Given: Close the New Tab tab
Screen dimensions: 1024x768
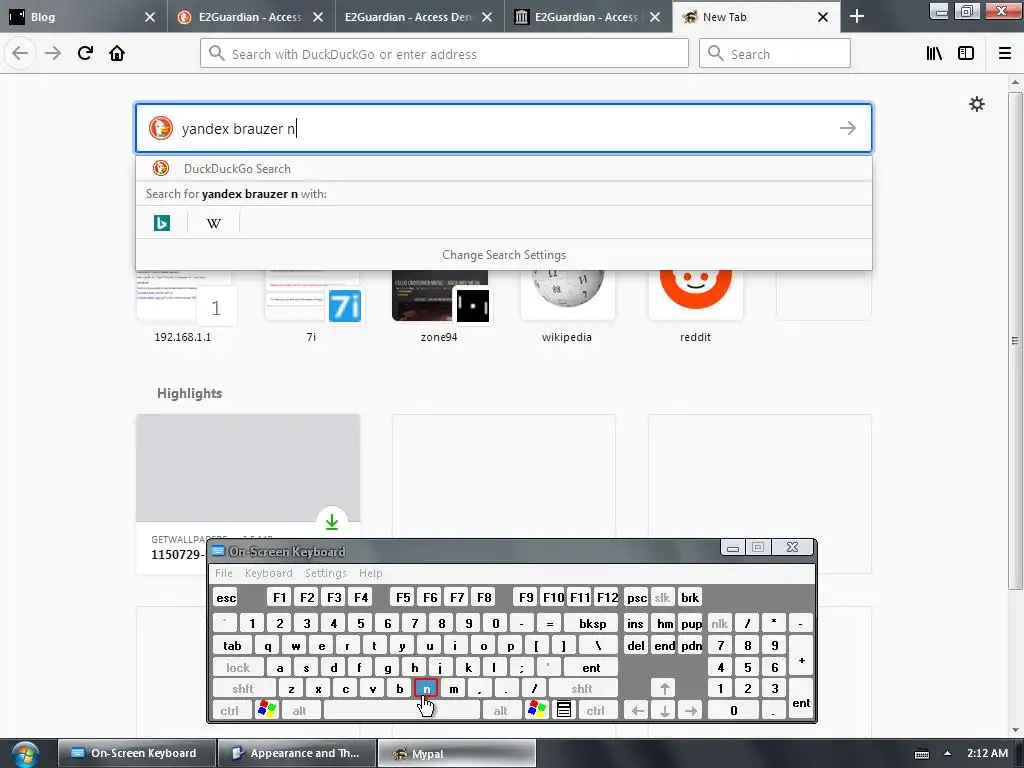Looking at the screenshot, I should click(823, 17).
